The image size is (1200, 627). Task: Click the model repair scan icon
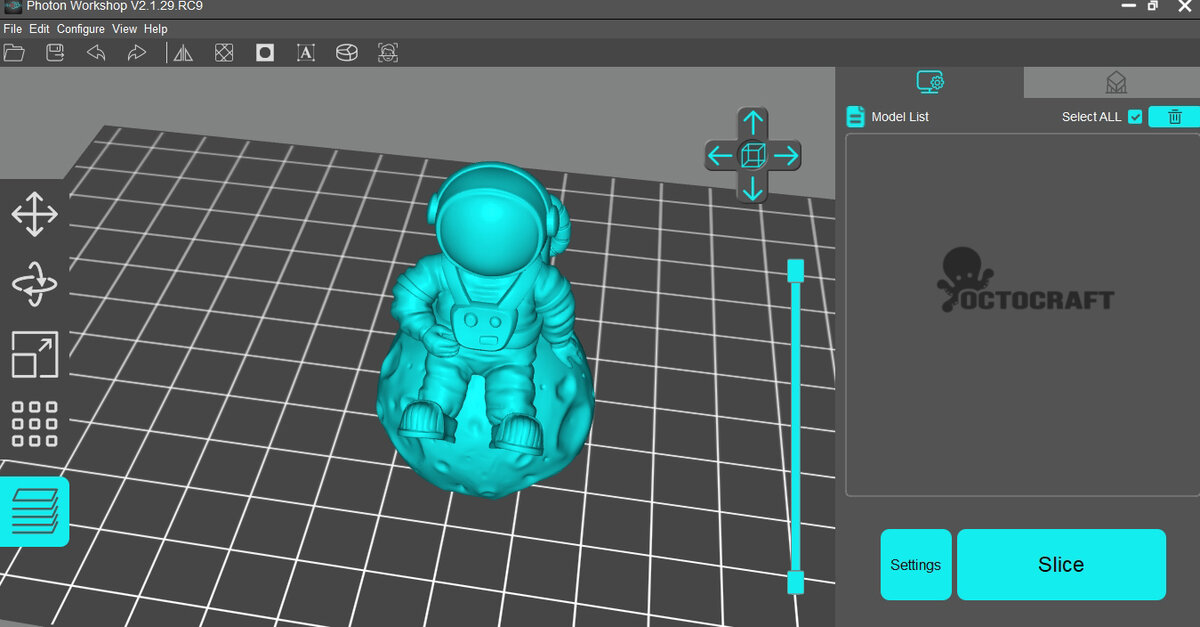[388, 52]
